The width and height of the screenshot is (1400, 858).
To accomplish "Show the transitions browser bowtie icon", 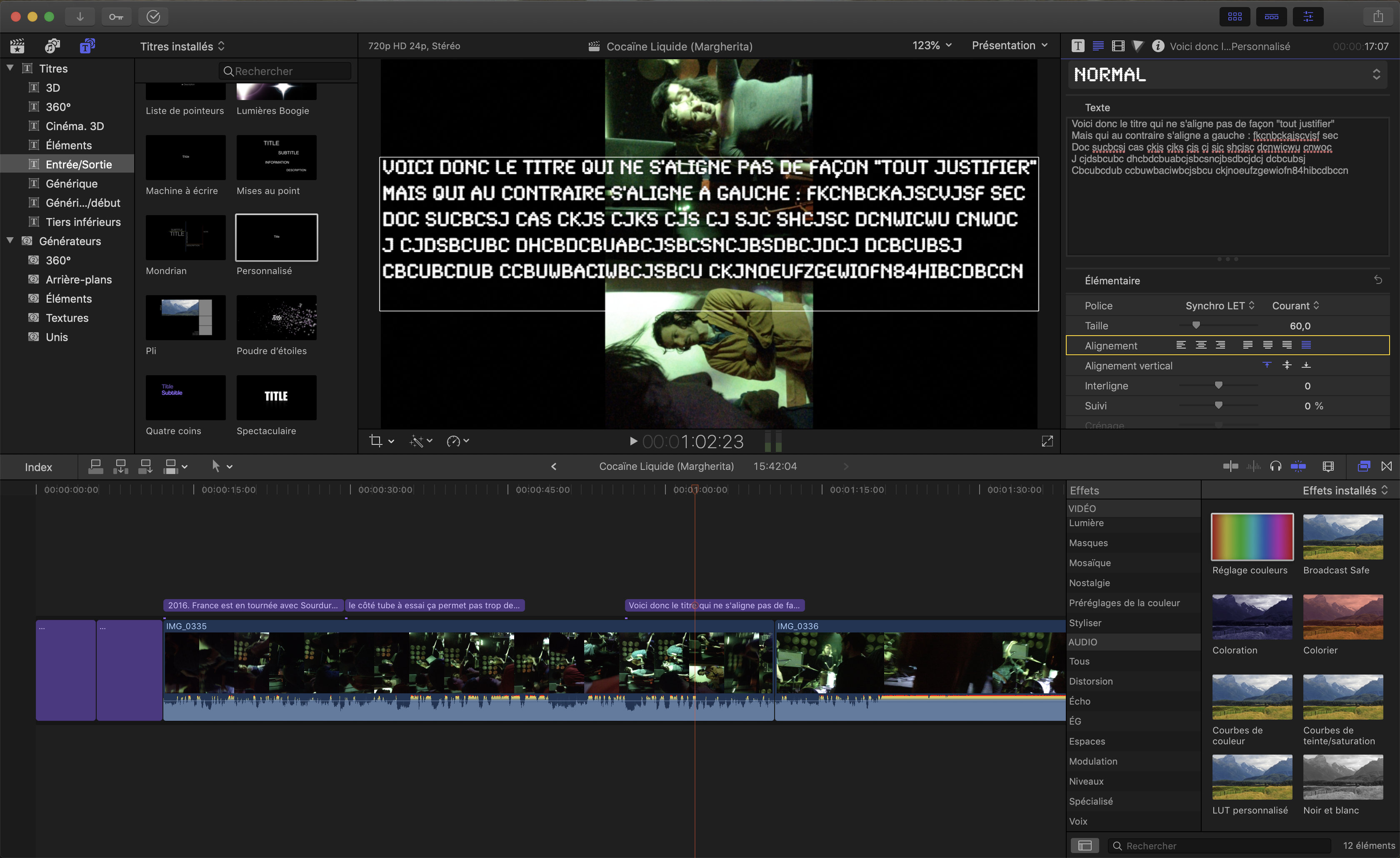I will pyautogui.click(x=1387, y=466).
